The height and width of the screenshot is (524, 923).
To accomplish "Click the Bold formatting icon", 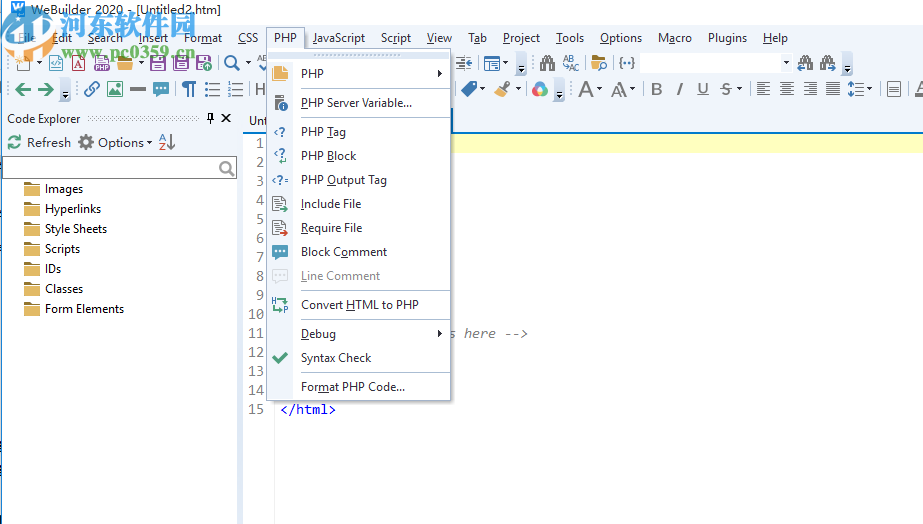I will (x=656, y=89).
